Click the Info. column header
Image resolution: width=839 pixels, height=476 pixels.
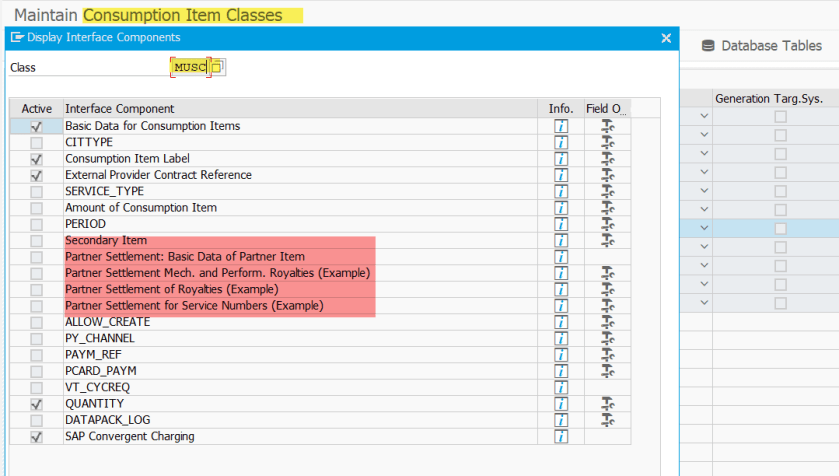click(x=561, y=109)
